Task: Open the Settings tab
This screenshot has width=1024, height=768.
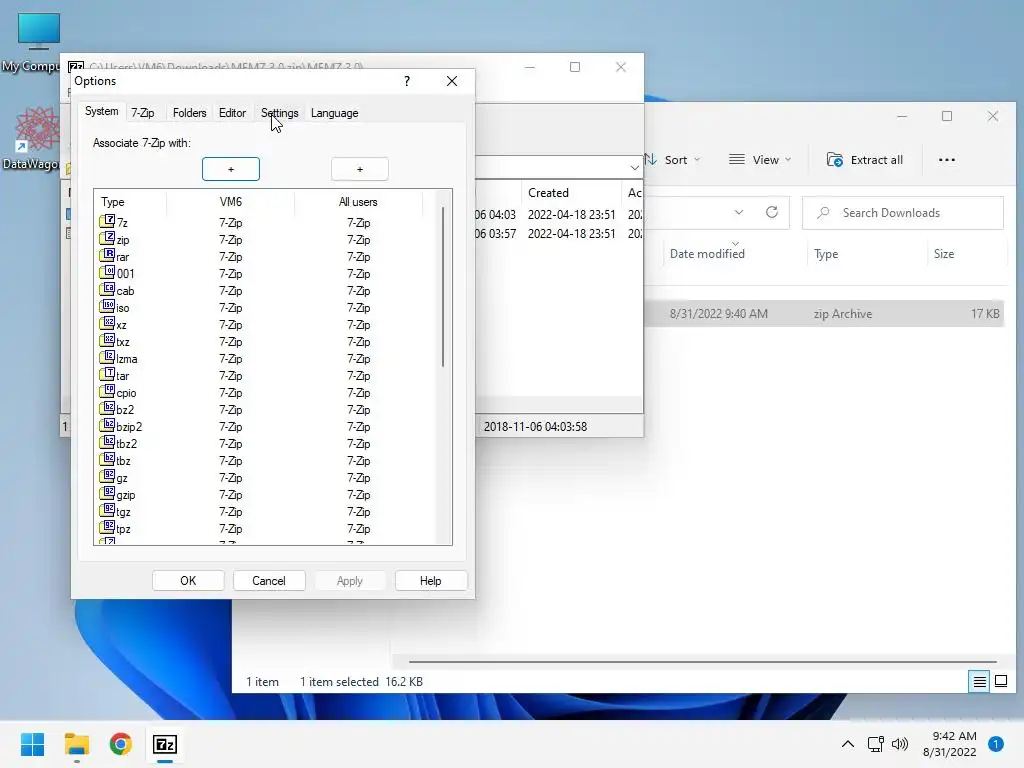Action: [280, 113]
